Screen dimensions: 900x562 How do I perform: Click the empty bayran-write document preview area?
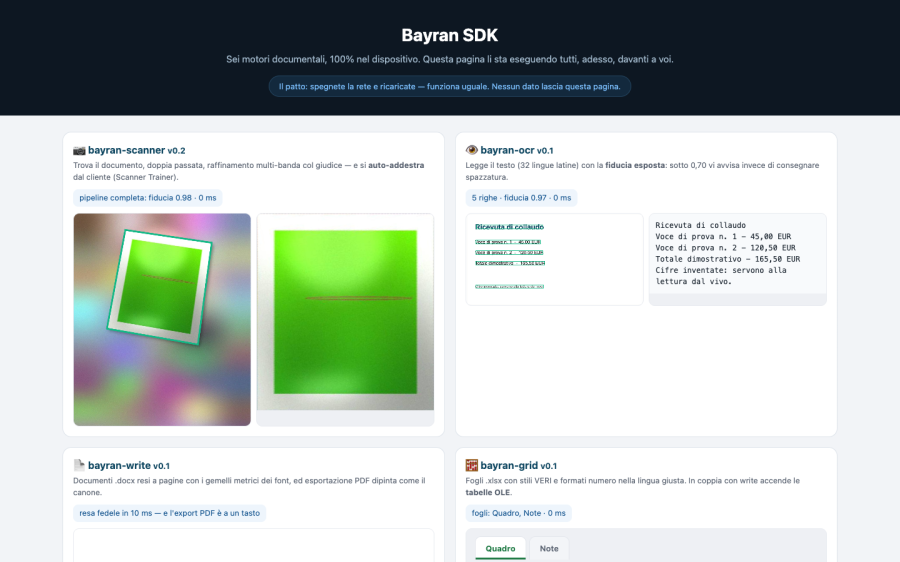pyautogui.click(x=253, y=545)
